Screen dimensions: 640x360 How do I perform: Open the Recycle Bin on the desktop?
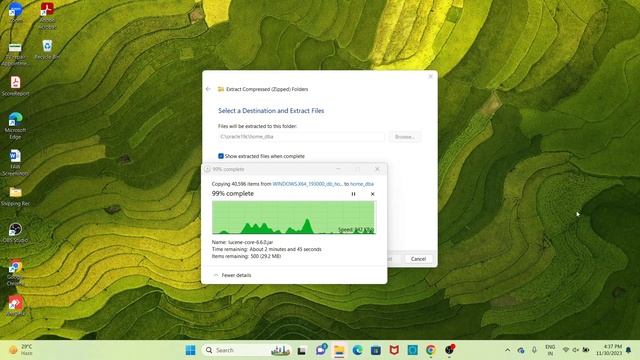tap(47, 49)
